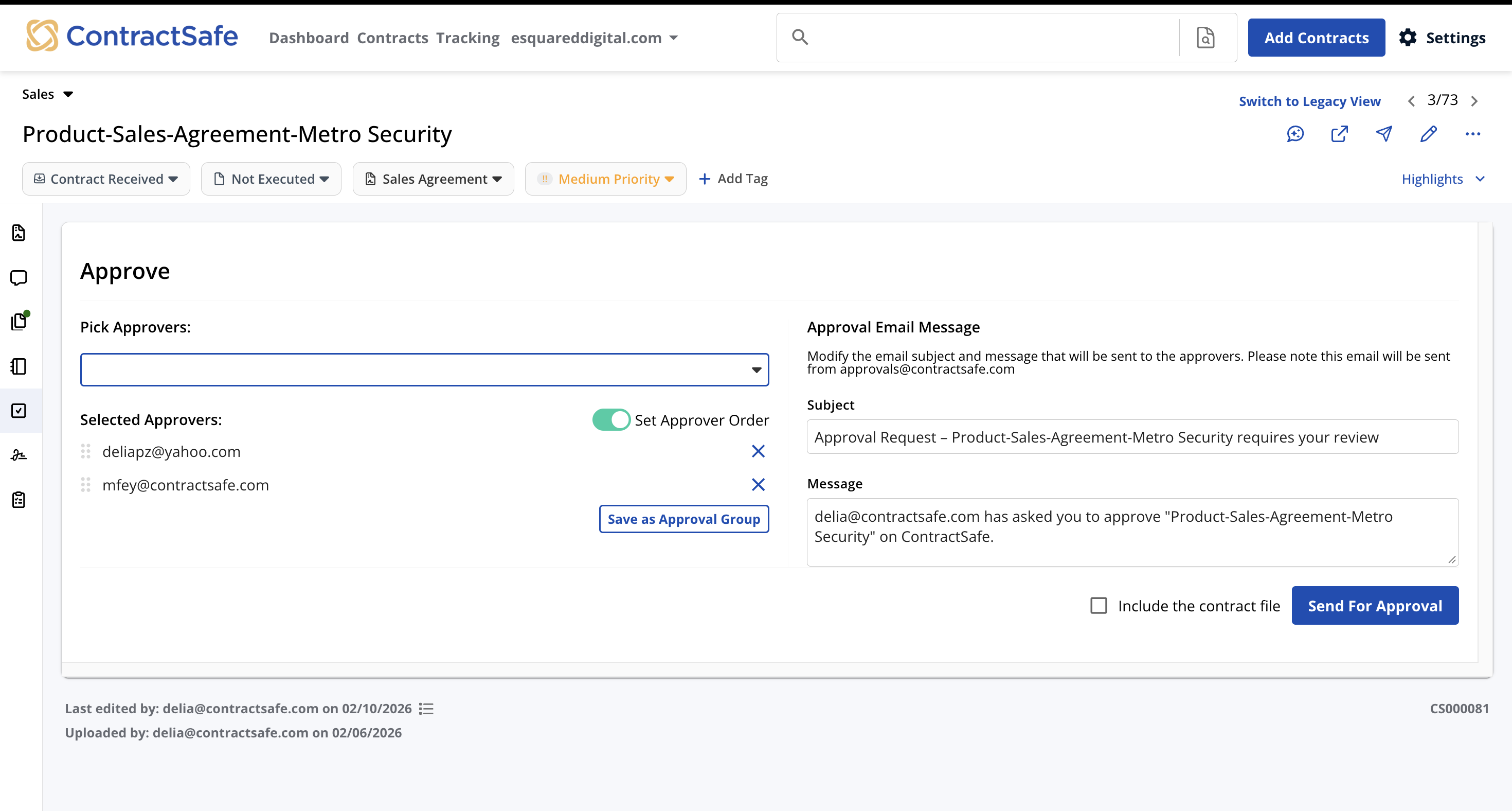Click Send For Approval button
The height and width of the screenshot is (811, 1512).
click(1375, 606)
